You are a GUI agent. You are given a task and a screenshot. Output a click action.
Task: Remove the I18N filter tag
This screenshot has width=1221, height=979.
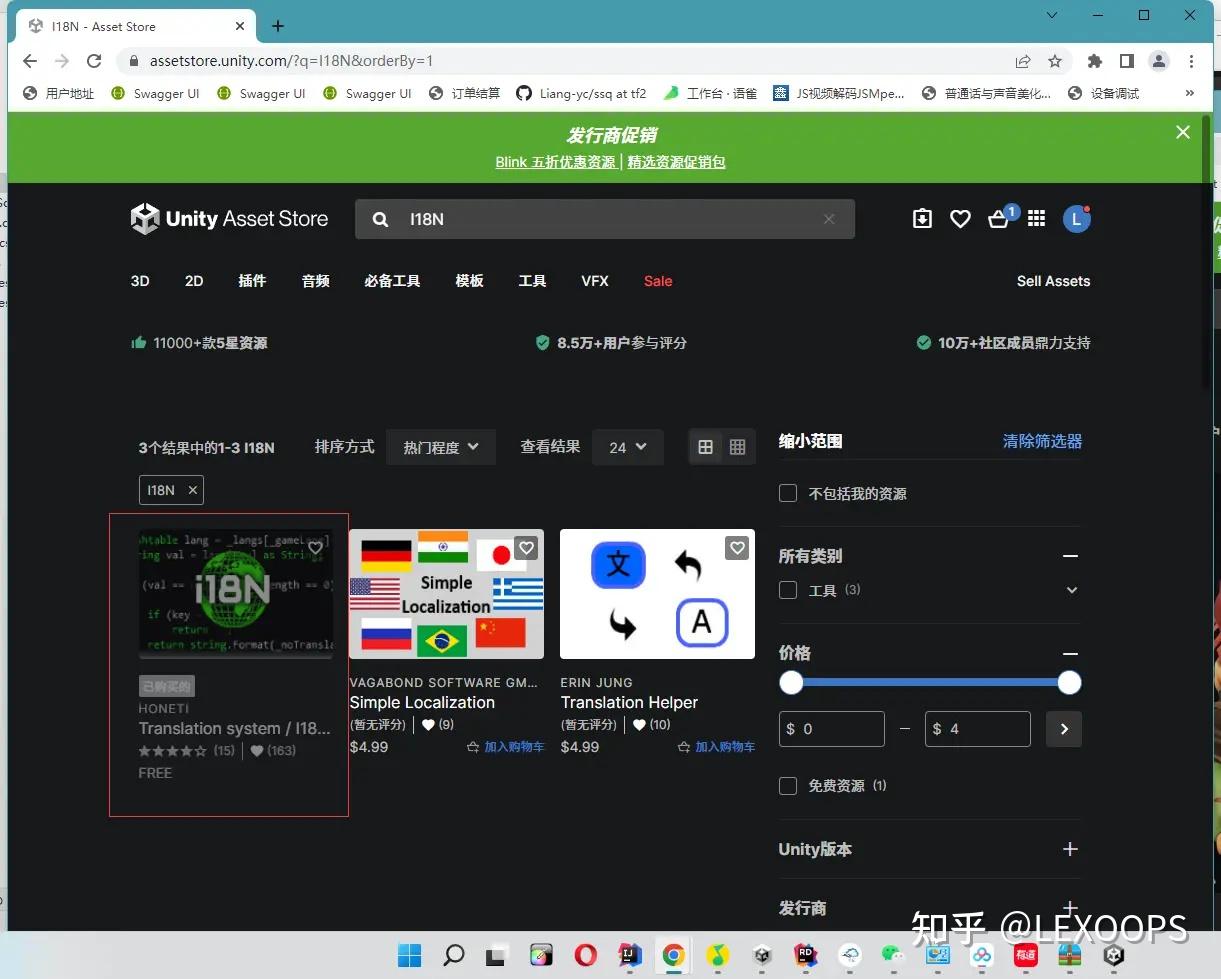click(x=194, y=490)
